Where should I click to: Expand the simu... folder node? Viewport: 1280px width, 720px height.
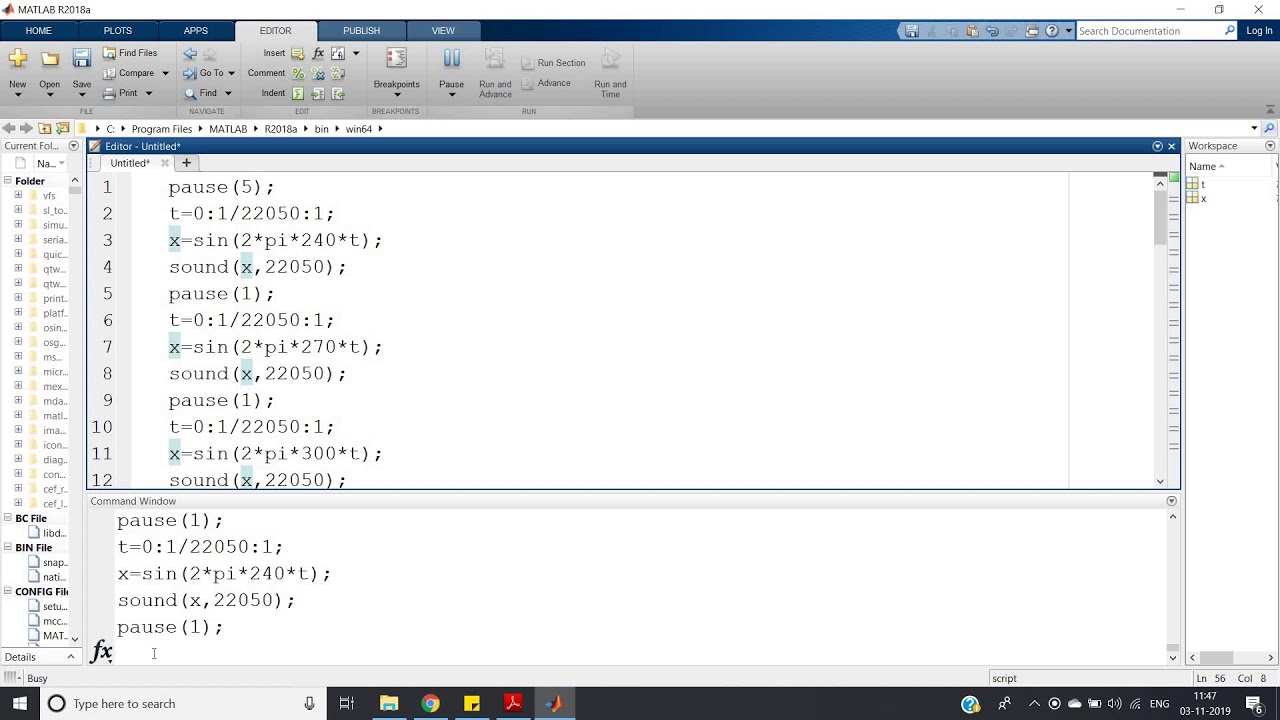pos(18,225)
